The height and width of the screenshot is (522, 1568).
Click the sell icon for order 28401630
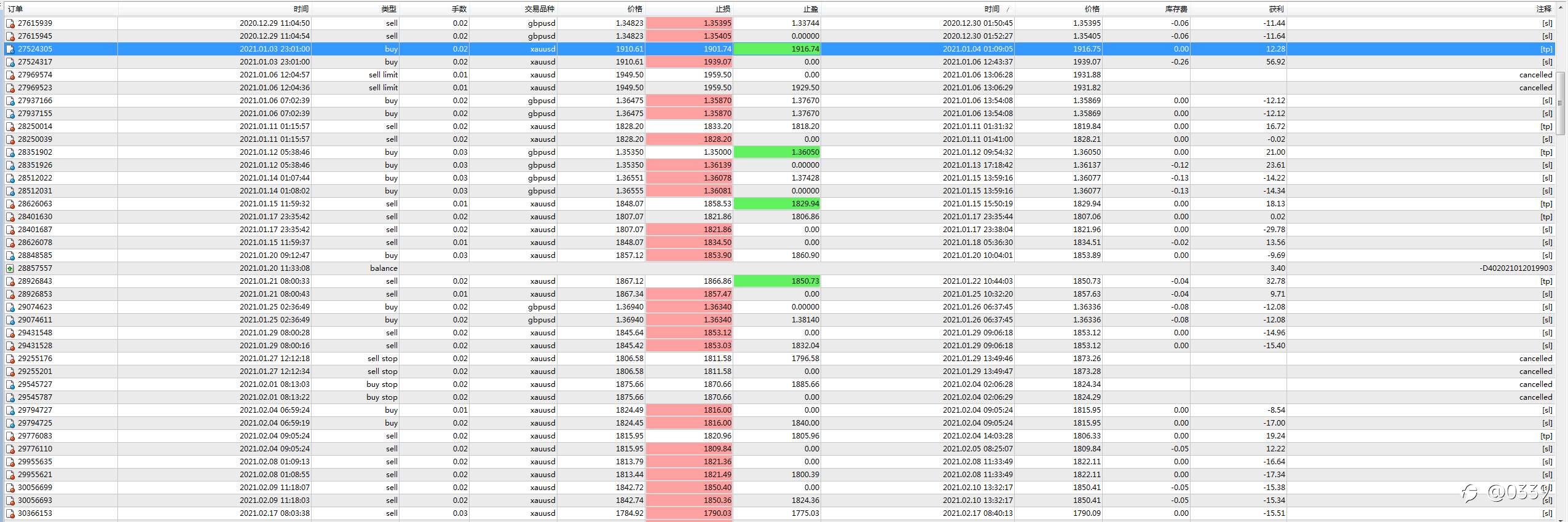(x=10, y=217)
